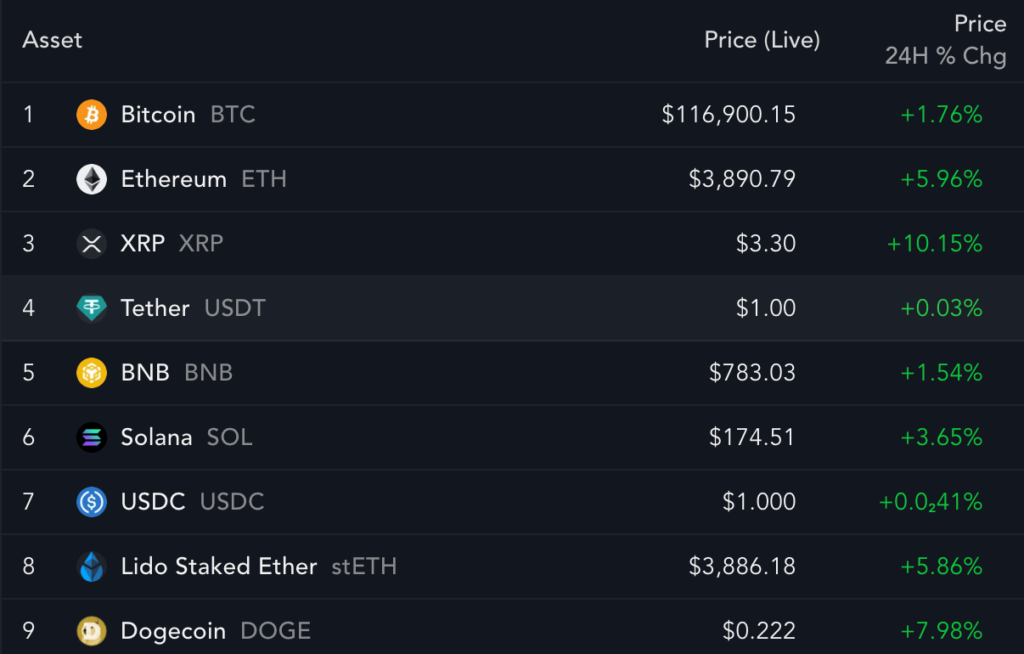The height and width of the screenshot is (654, 1024).
Task: Open the Lido Staked Ether name link
Action: click(x=219, y=566)
